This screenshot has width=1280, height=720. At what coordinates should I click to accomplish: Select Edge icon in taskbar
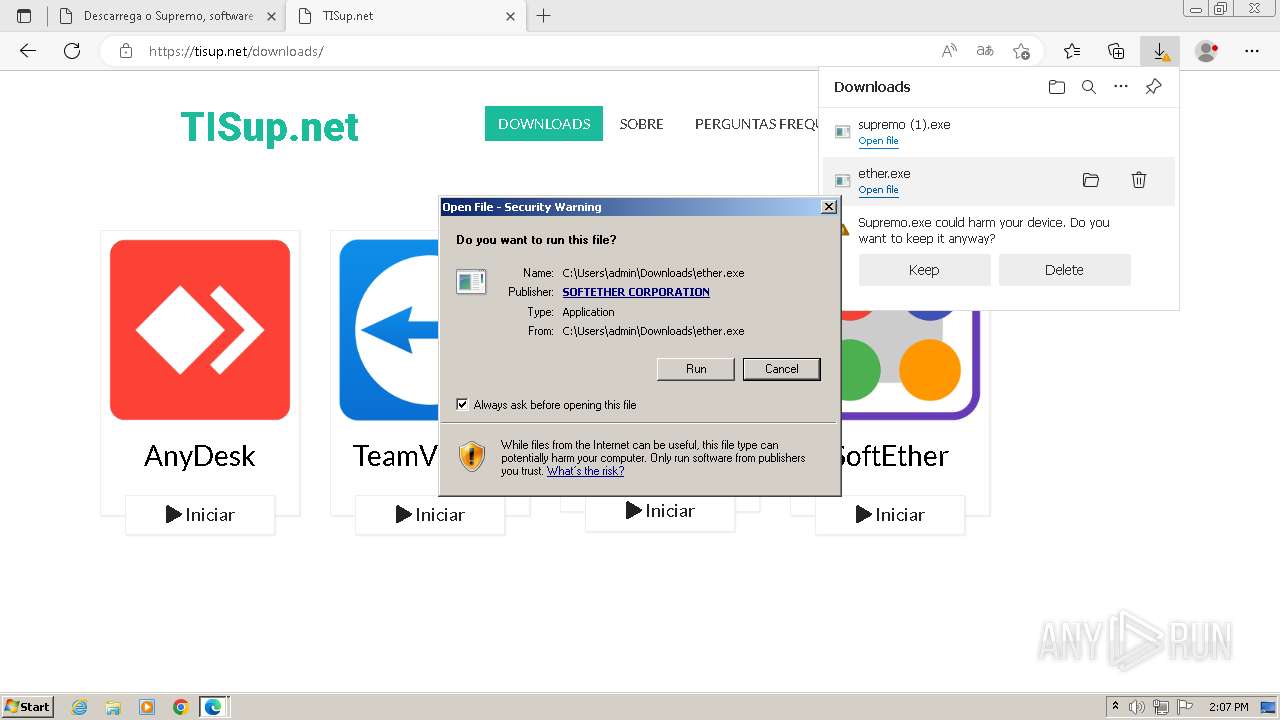(x=213, y=707)
